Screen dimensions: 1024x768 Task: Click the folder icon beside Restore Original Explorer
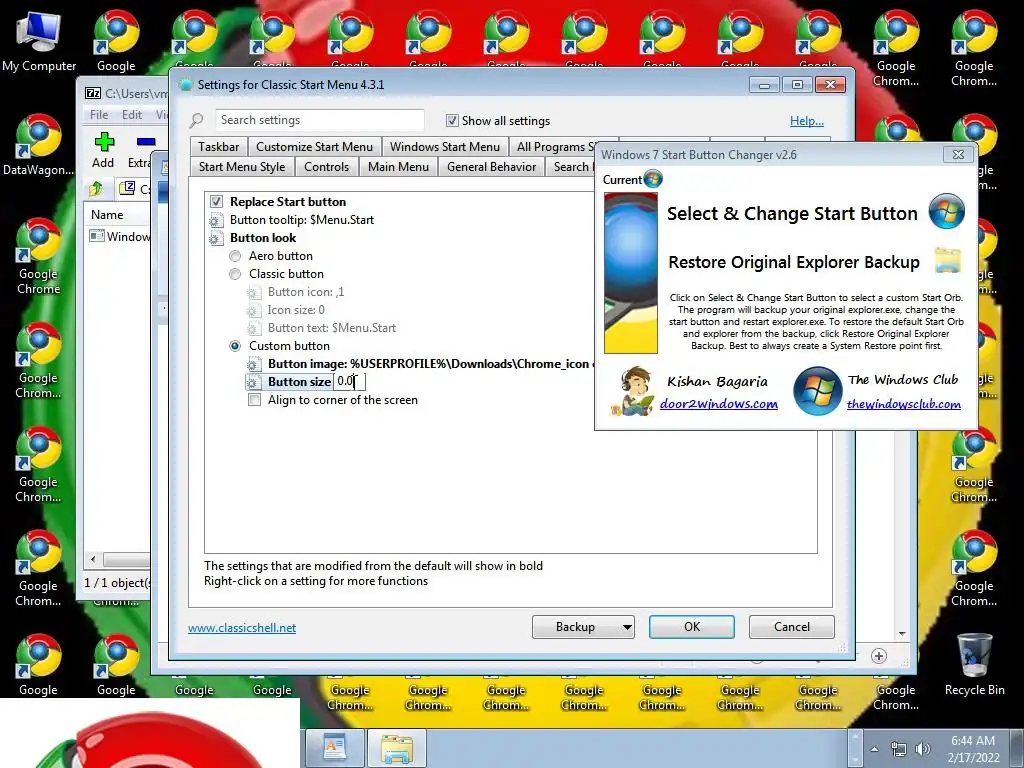pos(948,261)
